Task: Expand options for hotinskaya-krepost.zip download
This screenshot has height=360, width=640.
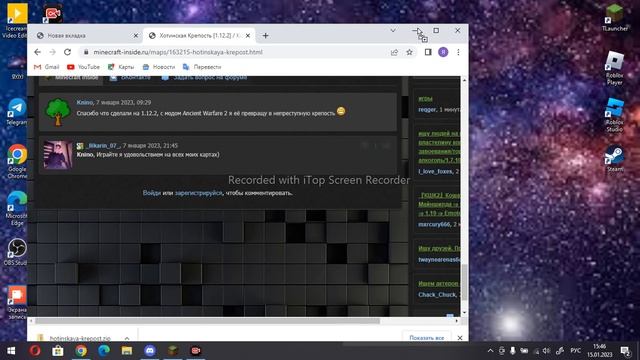Action: tap(127, 338)
